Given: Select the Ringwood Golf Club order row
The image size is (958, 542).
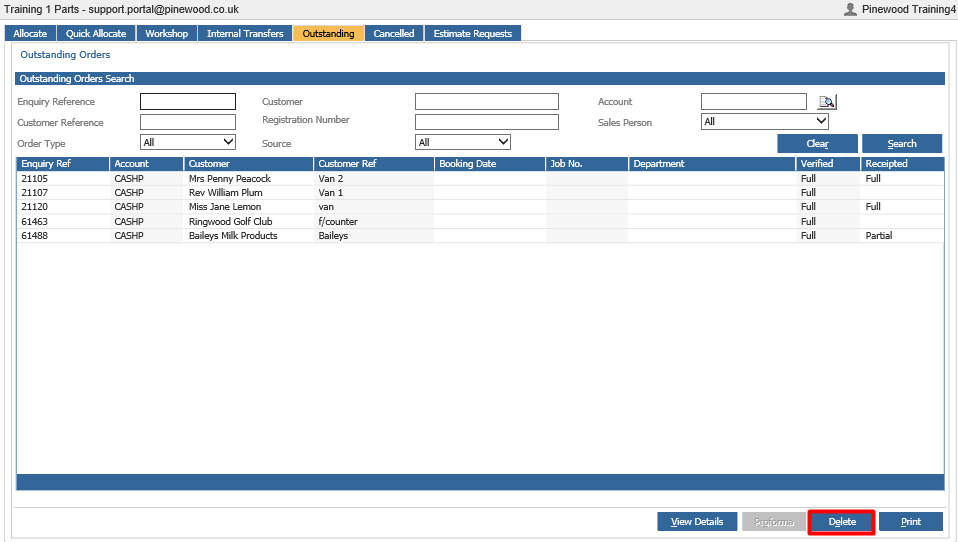Looking at the screenshot, I should pyautogui.click(x=480, y=221).
